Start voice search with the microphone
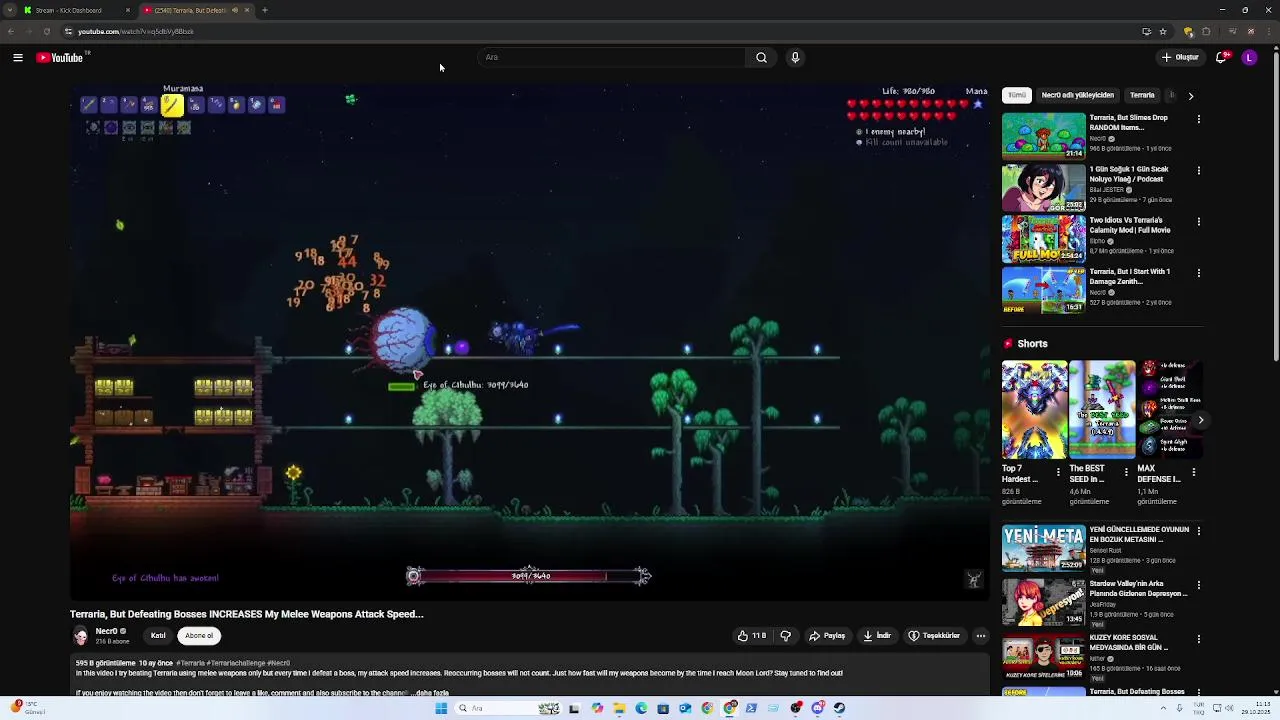This screenshot has height=720, width=1280. (x=795, y=57)
